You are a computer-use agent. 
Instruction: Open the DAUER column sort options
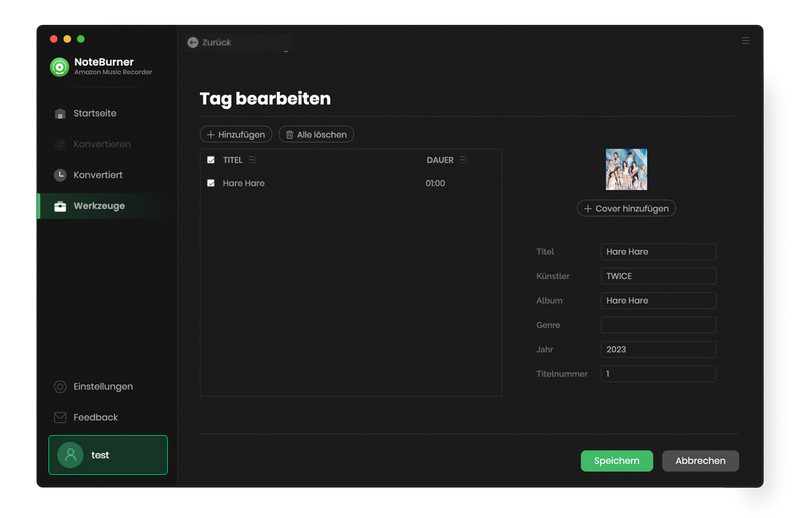pos(463,160)
